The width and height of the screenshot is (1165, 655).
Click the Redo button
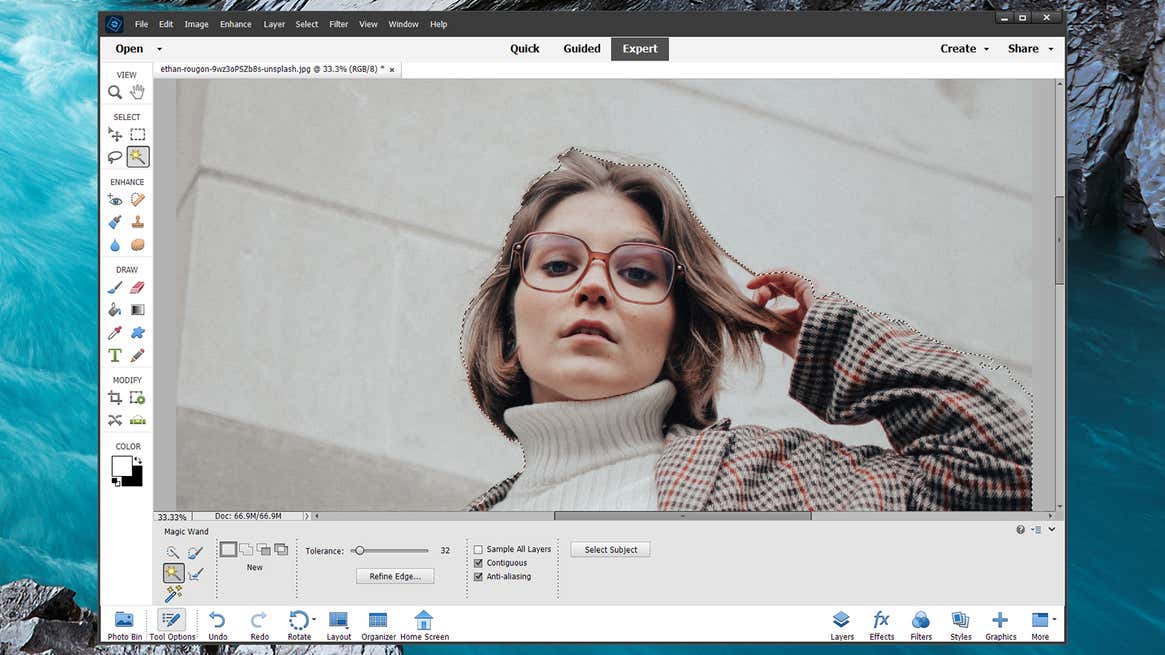point(259,625)
